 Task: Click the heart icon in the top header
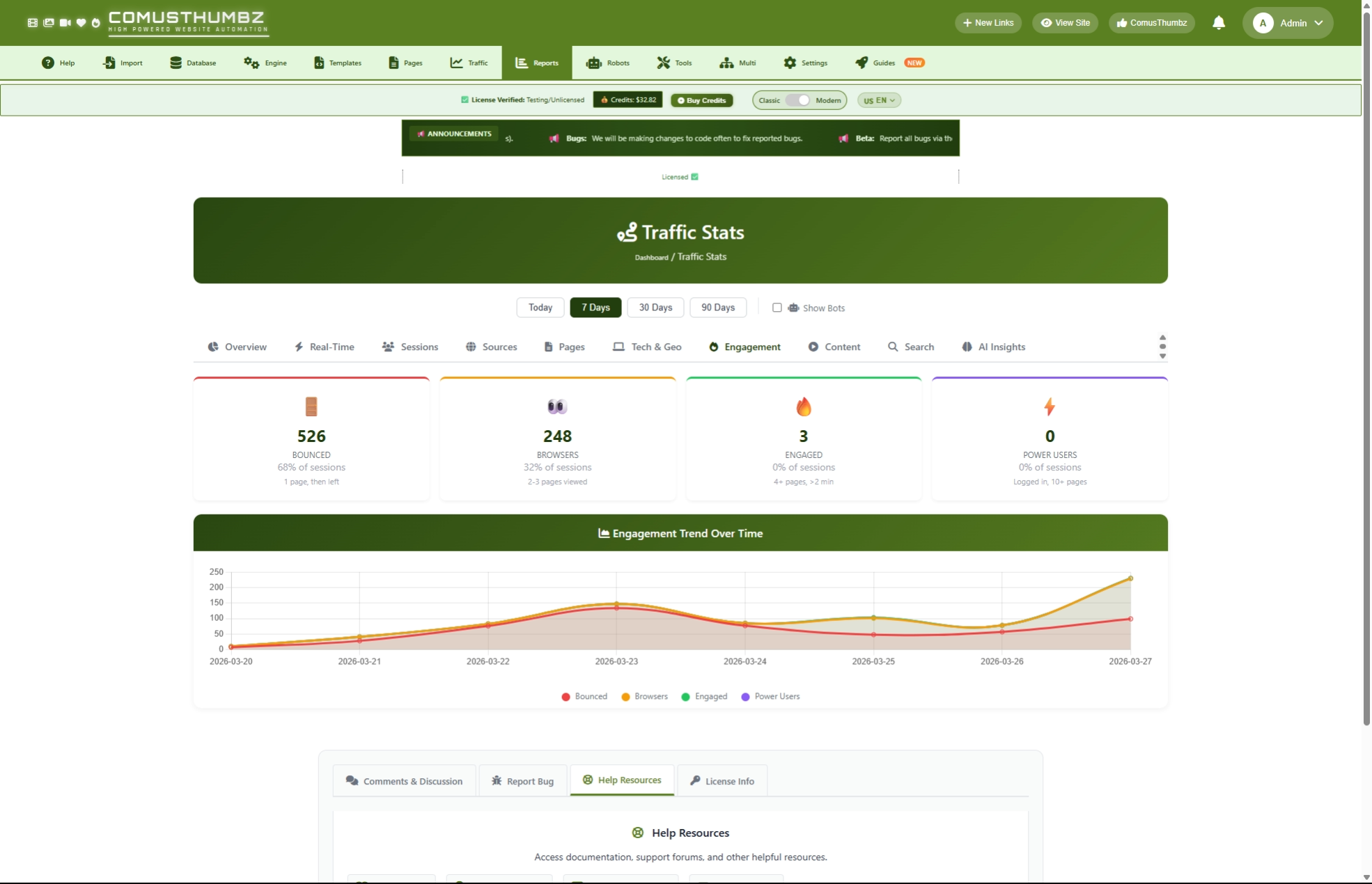pos(81,22)
